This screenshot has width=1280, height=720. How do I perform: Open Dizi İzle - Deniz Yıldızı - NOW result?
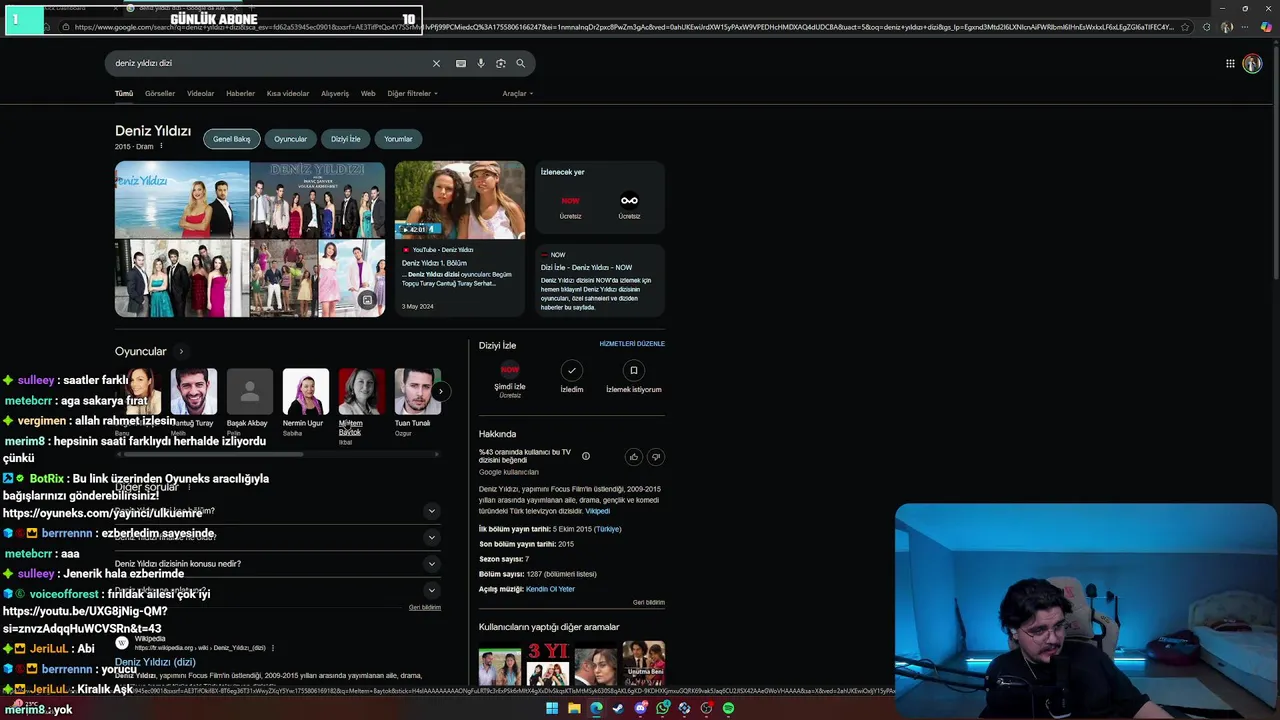coord(600,280)
